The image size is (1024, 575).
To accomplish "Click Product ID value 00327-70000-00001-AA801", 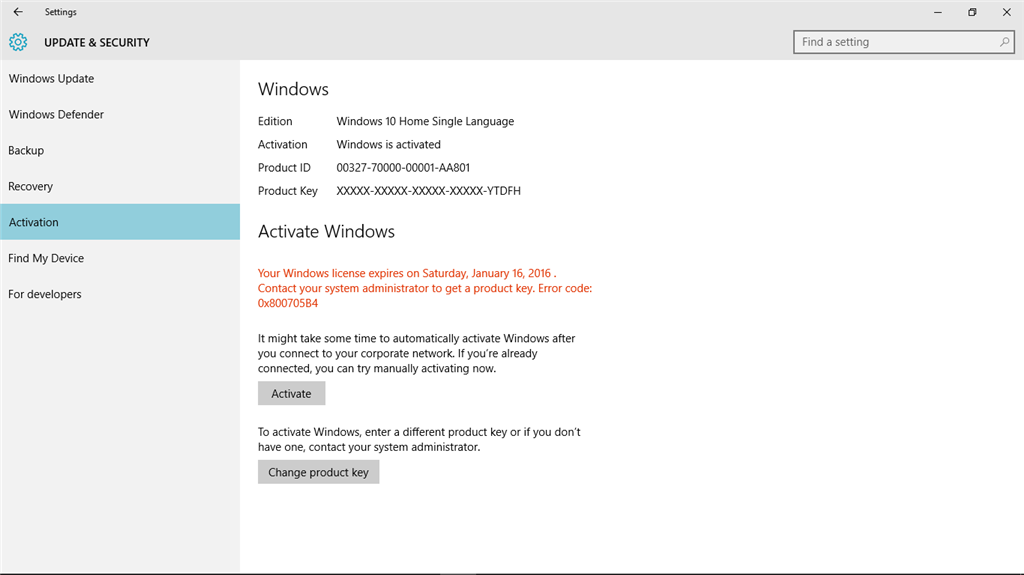I will click(403, 168).
